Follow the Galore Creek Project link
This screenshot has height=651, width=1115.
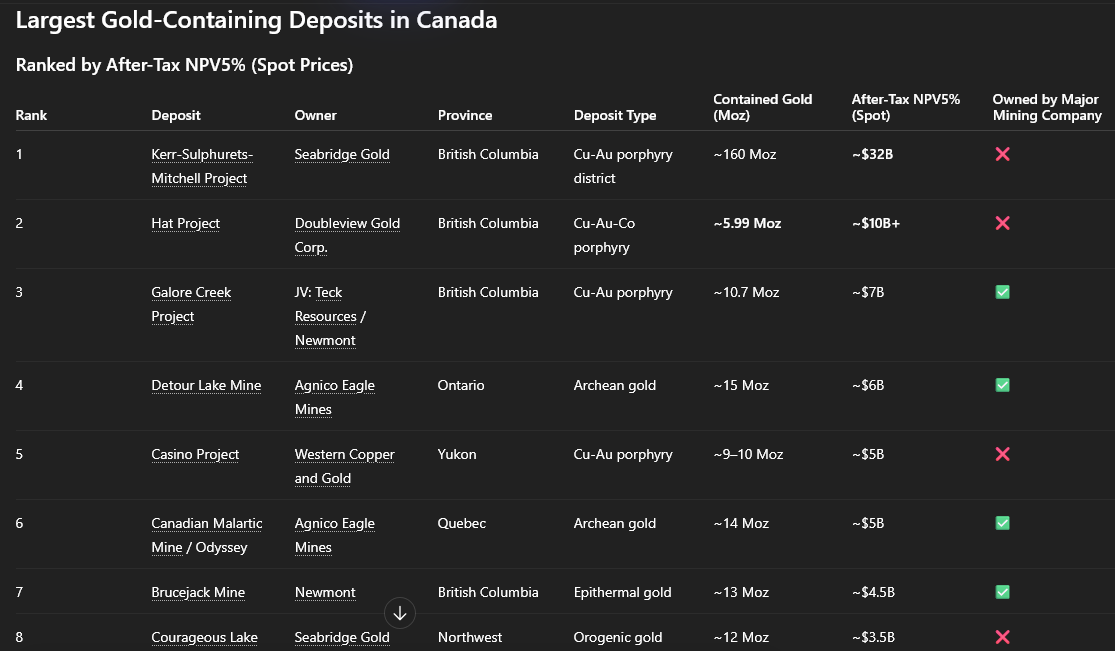[191, 293]
